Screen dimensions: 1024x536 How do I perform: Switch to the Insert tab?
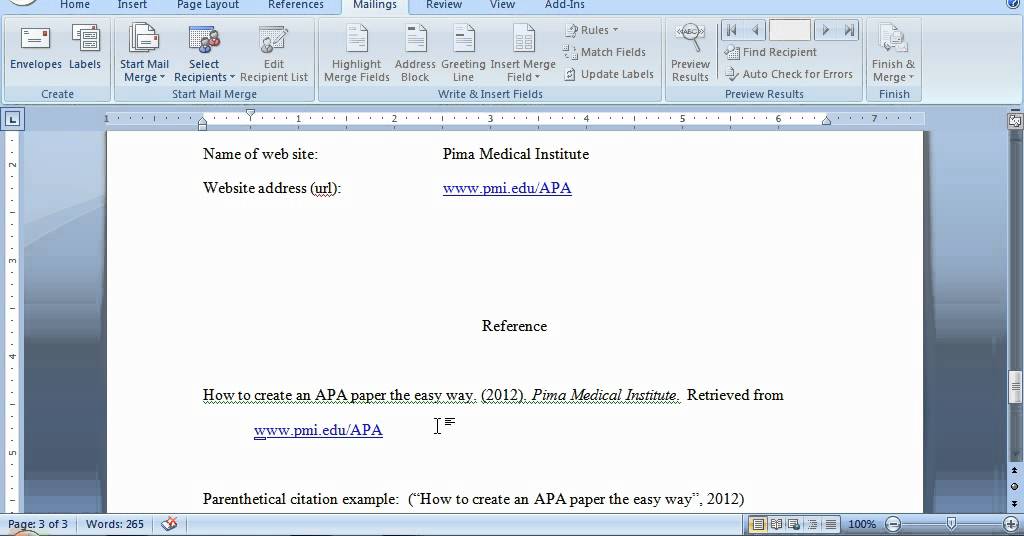point(132,5)
